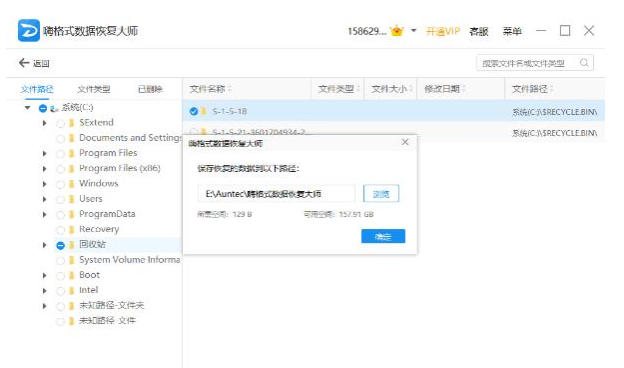Click the app logo icon
The width and height of the screenshot is (624, 368).
(29, 30)
